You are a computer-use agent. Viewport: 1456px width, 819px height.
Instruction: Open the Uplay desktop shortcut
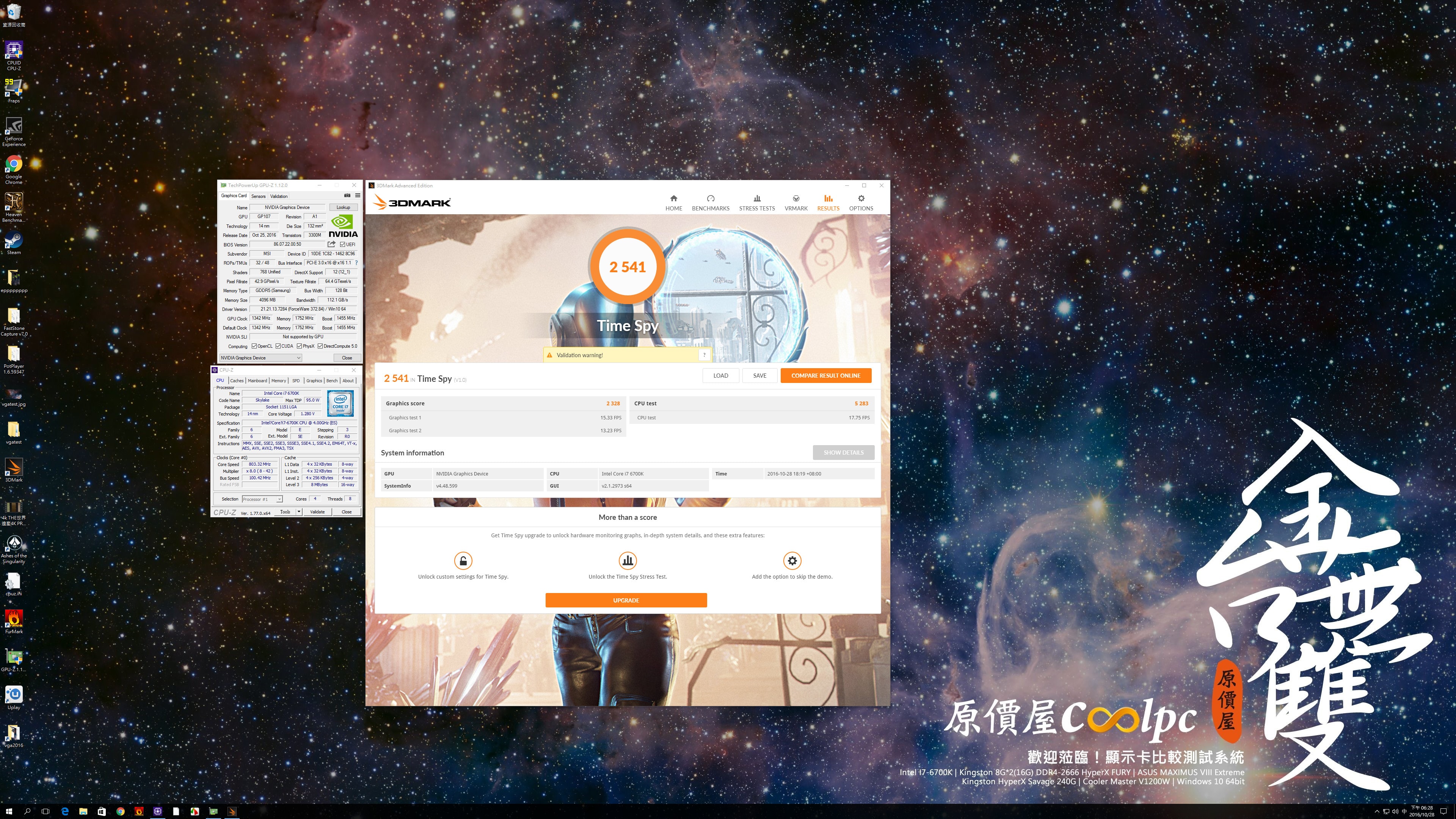(14, 698)
